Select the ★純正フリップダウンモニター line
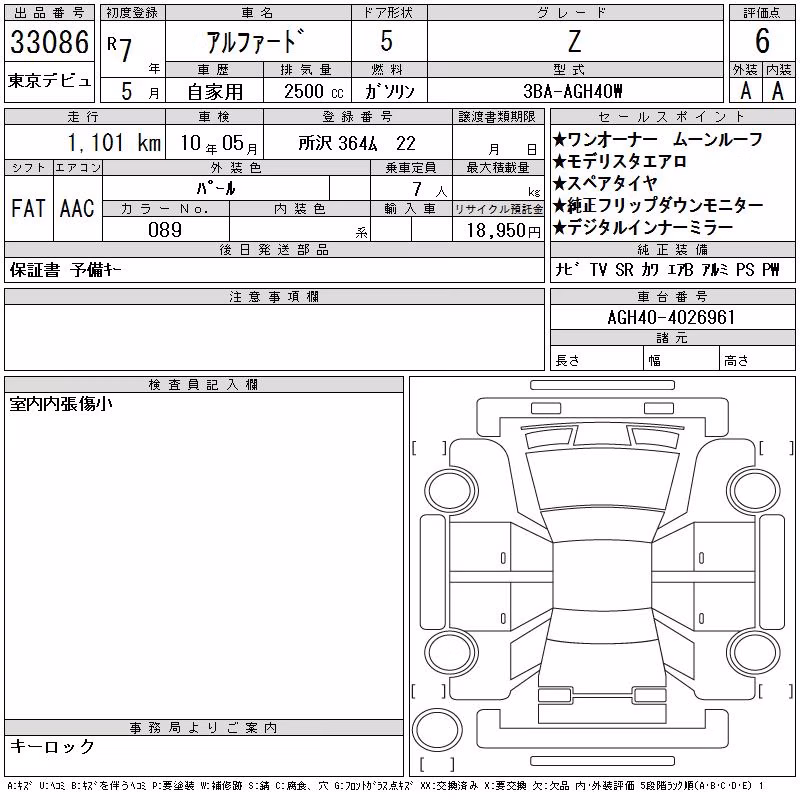The width and height of the screenshot is (800, 800). (658, 205)
